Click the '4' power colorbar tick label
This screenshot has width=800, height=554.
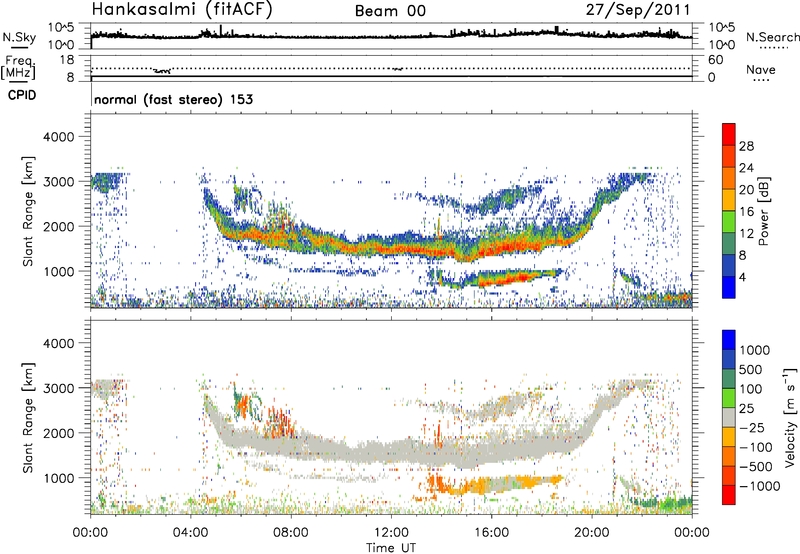click(742, 277)
